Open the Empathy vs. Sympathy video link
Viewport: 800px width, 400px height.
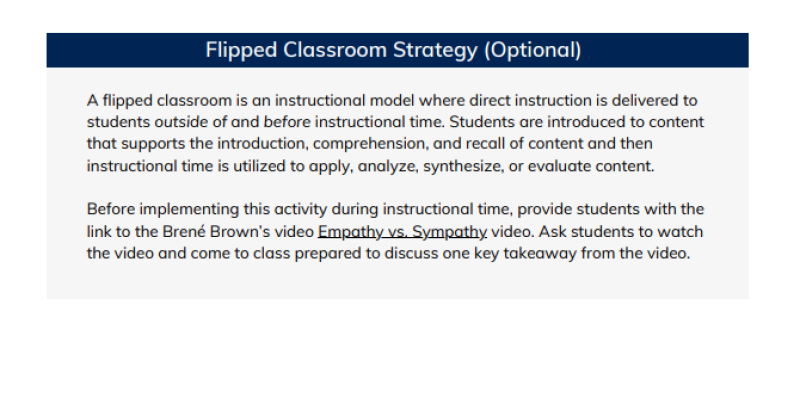click(x=402, y=232)
